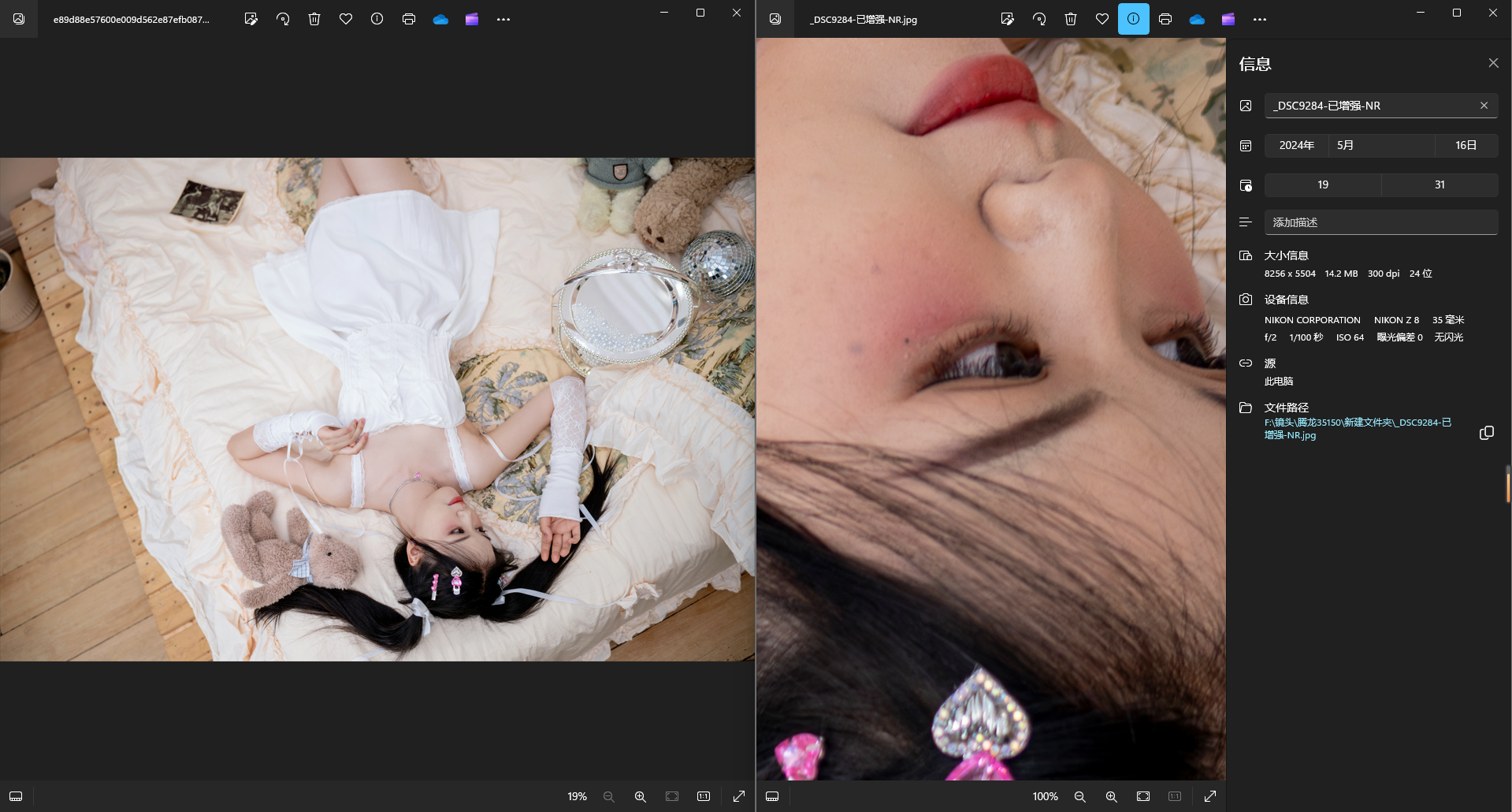The image size is (1512, 812).
Task: Toggle filmstrip in the right window bottom bar
Action: (x=772, y=796)
